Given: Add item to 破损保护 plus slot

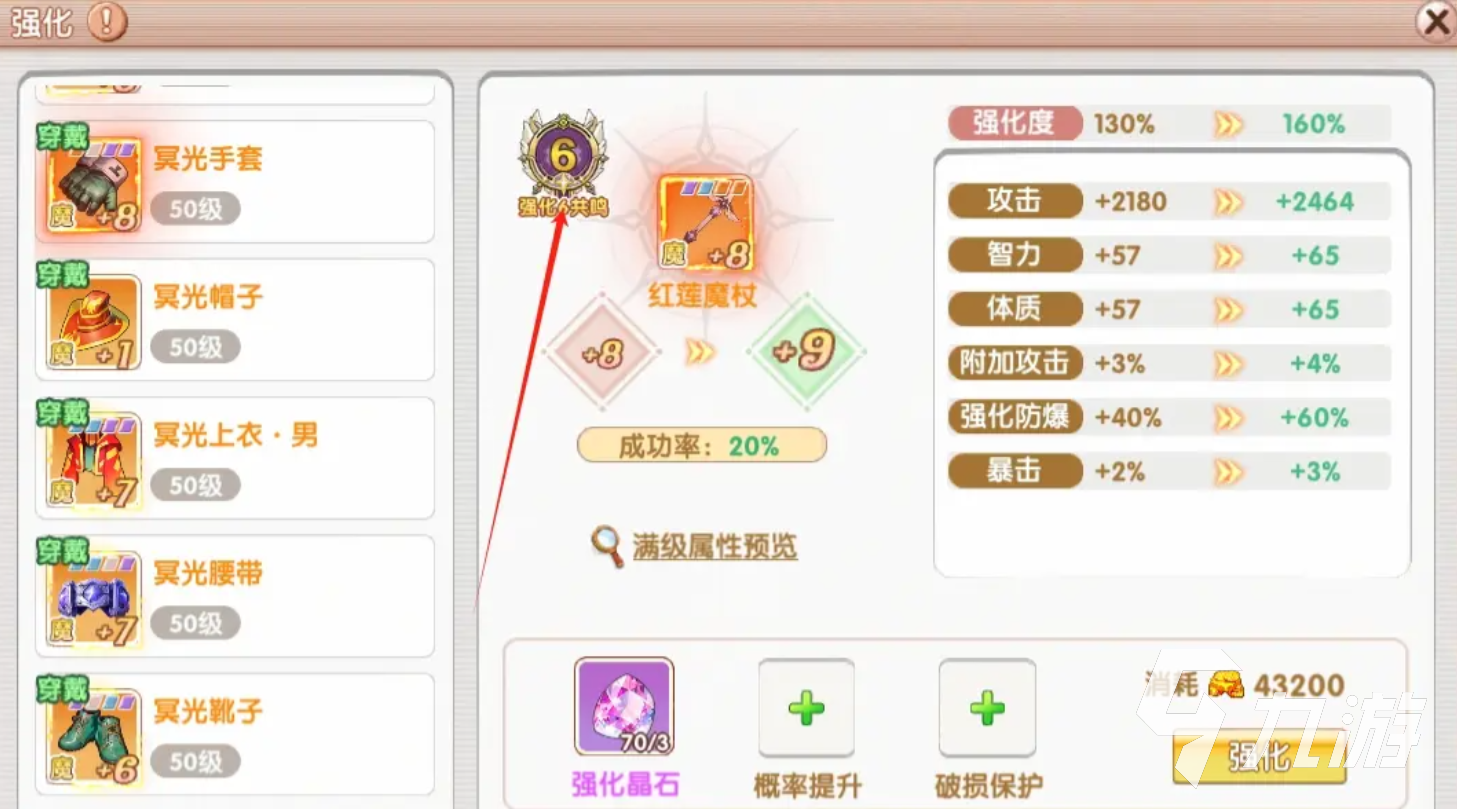Looking at the screenshot, I should [987, 708].
